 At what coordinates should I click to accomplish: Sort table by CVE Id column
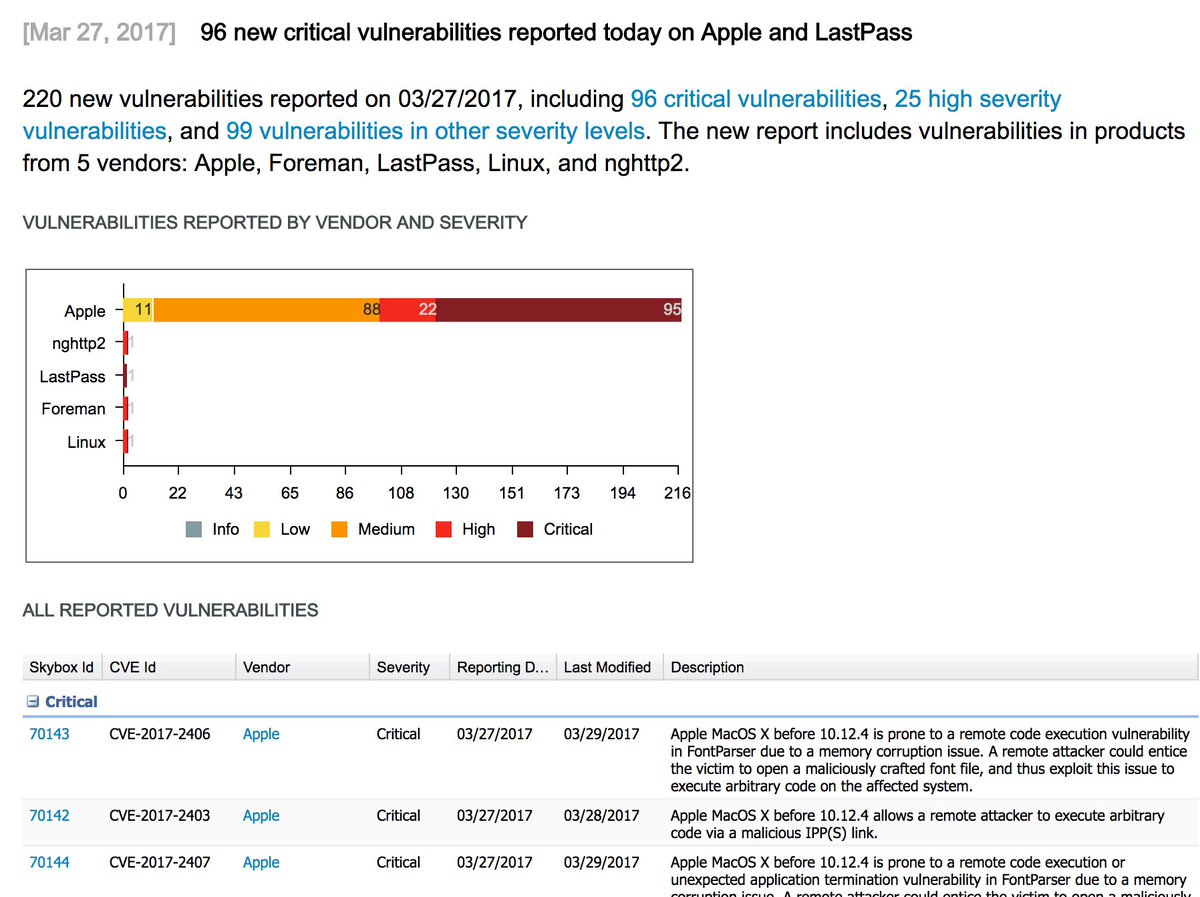click(169, 667)
